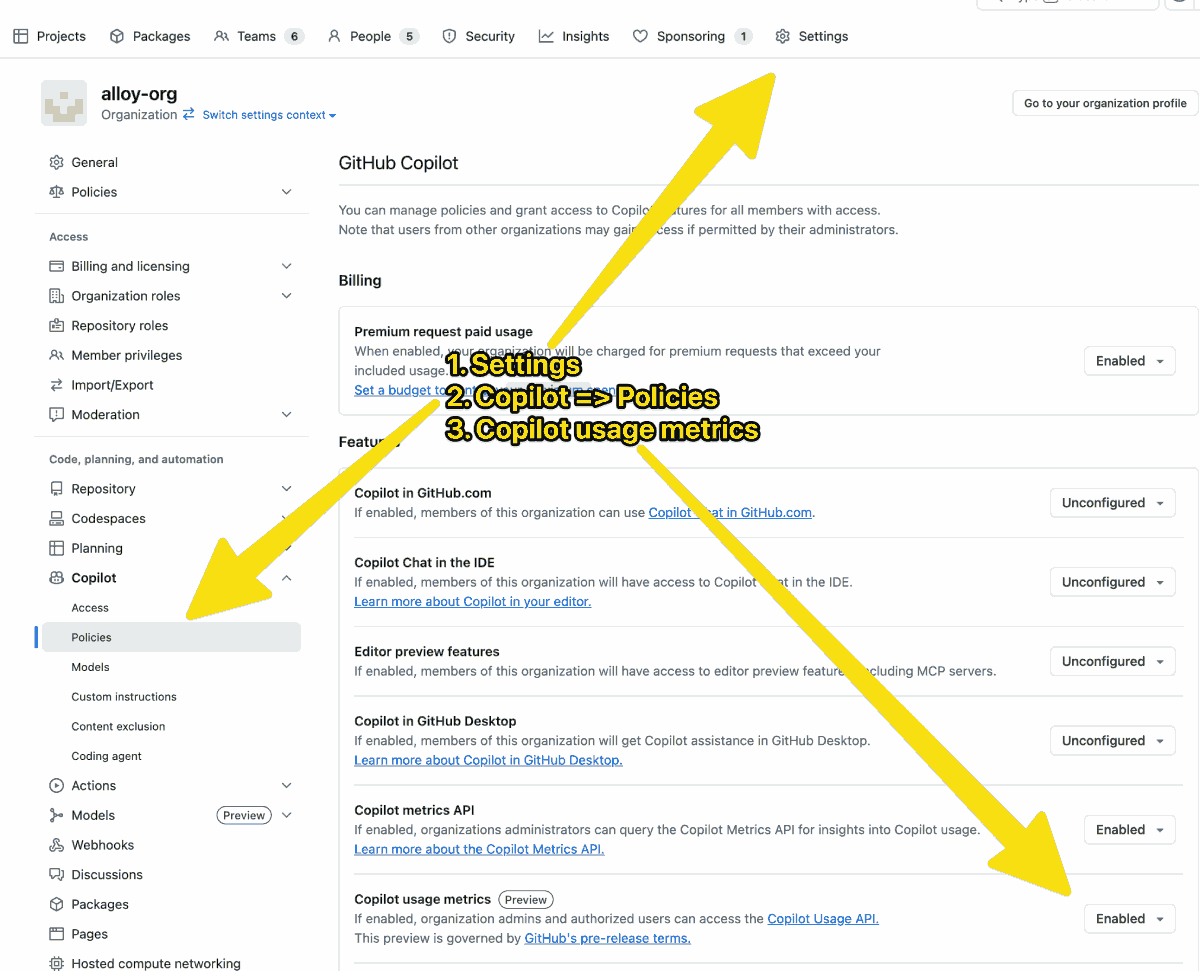Open the Copilot in GitHub.com Unconfigured dropdown
This screenshot has height=971, width=1200.
tap(1112, 503)
